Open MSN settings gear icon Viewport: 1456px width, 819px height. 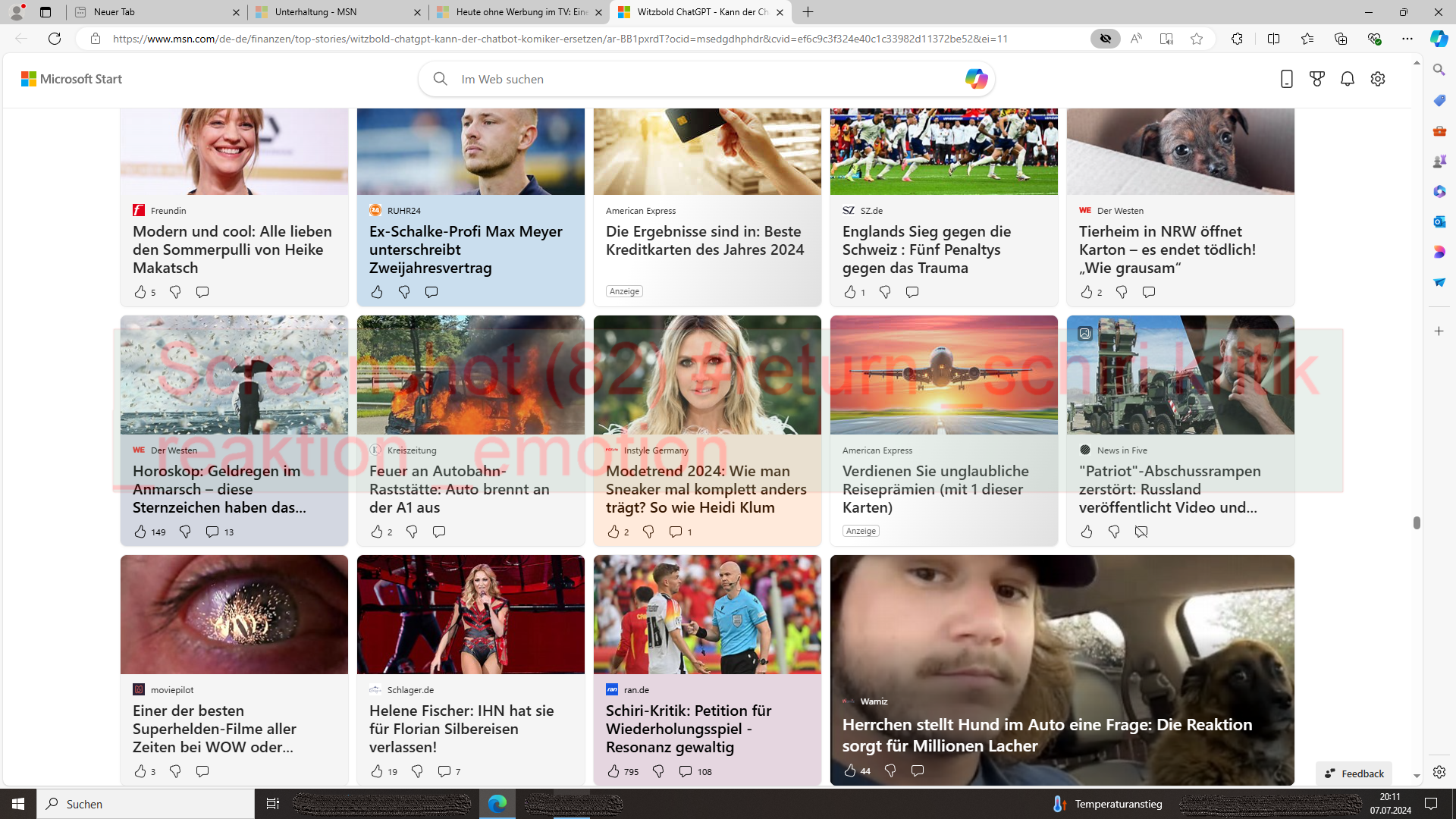[1378, 79]
